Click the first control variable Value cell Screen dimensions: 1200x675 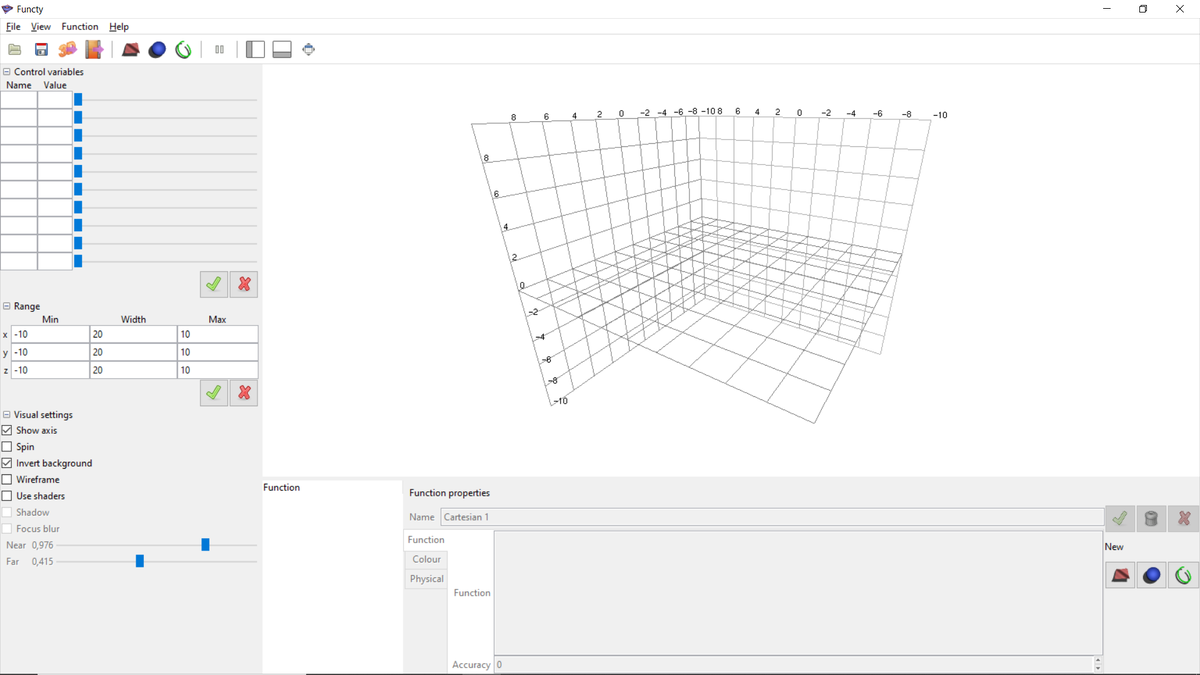tap(55, 99)
